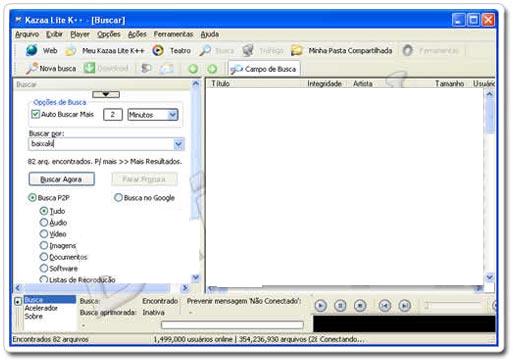This screenshot has width=513, height=361.
Task: Open the Web globe icon
Action: point(32,50)
